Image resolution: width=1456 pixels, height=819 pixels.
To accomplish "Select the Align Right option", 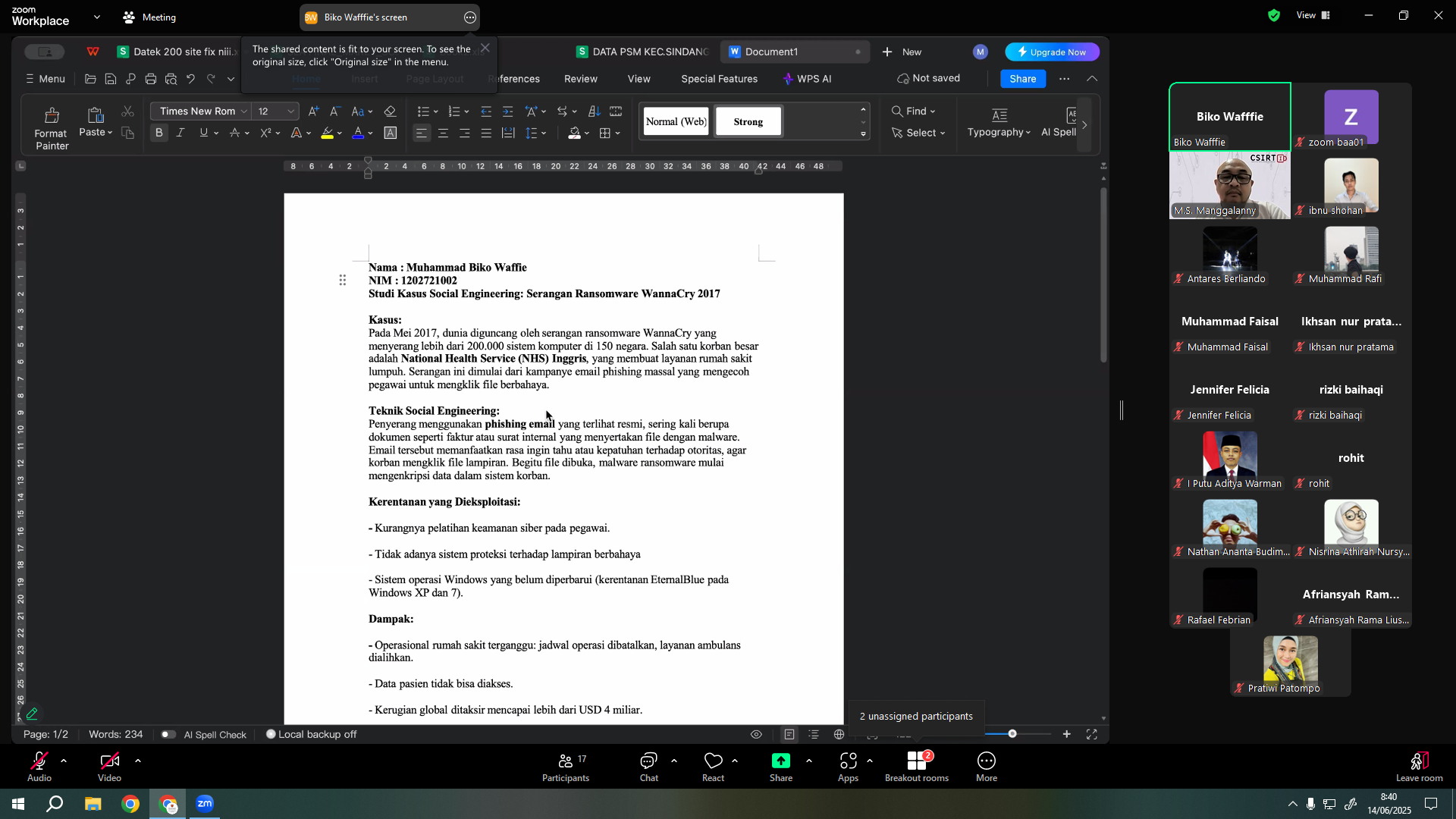I will 464,133.
